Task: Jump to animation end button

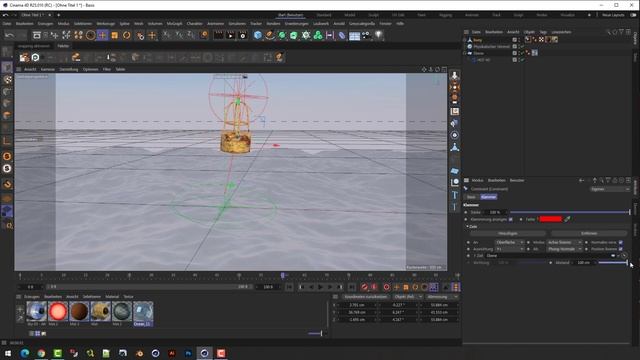Action: (x=351, y=287)
